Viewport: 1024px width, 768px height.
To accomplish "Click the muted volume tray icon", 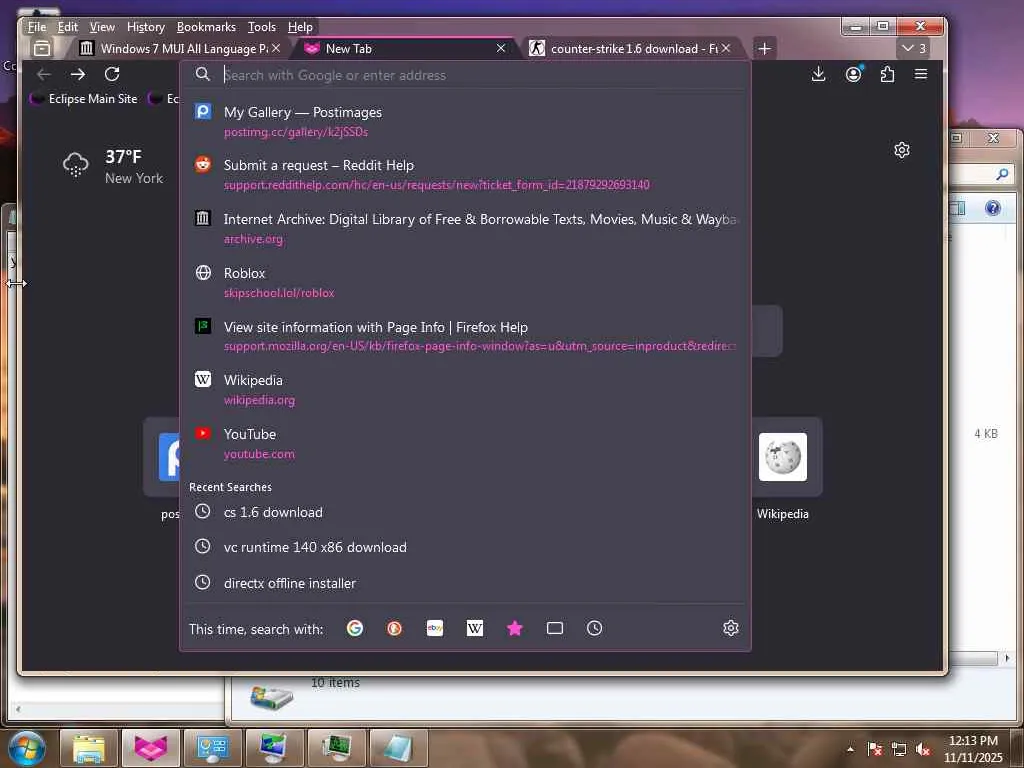I will point(923,749).
